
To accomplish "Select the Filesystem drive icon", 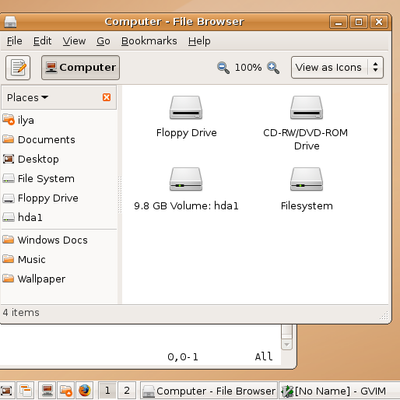I will 306,179.
